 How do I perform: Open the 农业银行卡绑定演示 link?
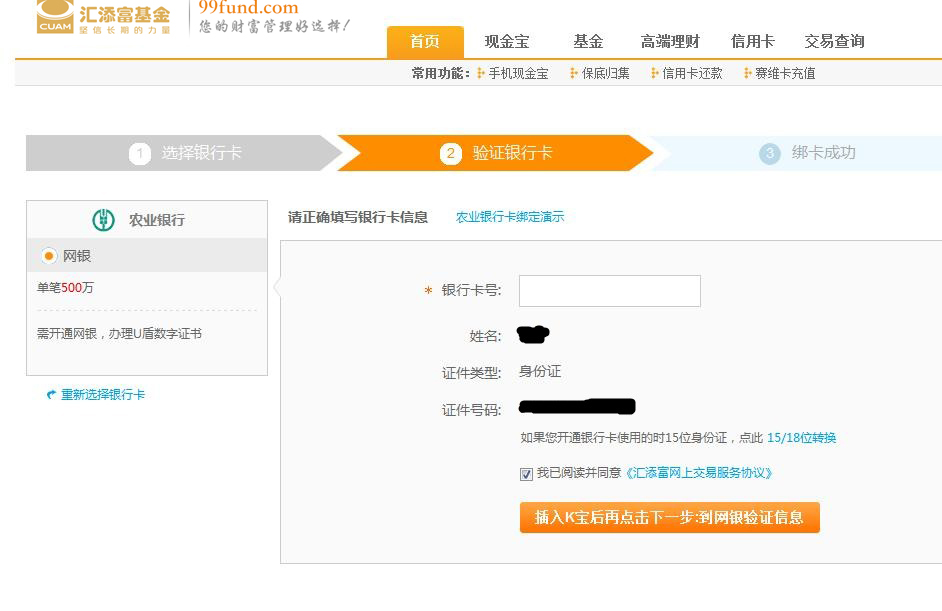[510, 217]
